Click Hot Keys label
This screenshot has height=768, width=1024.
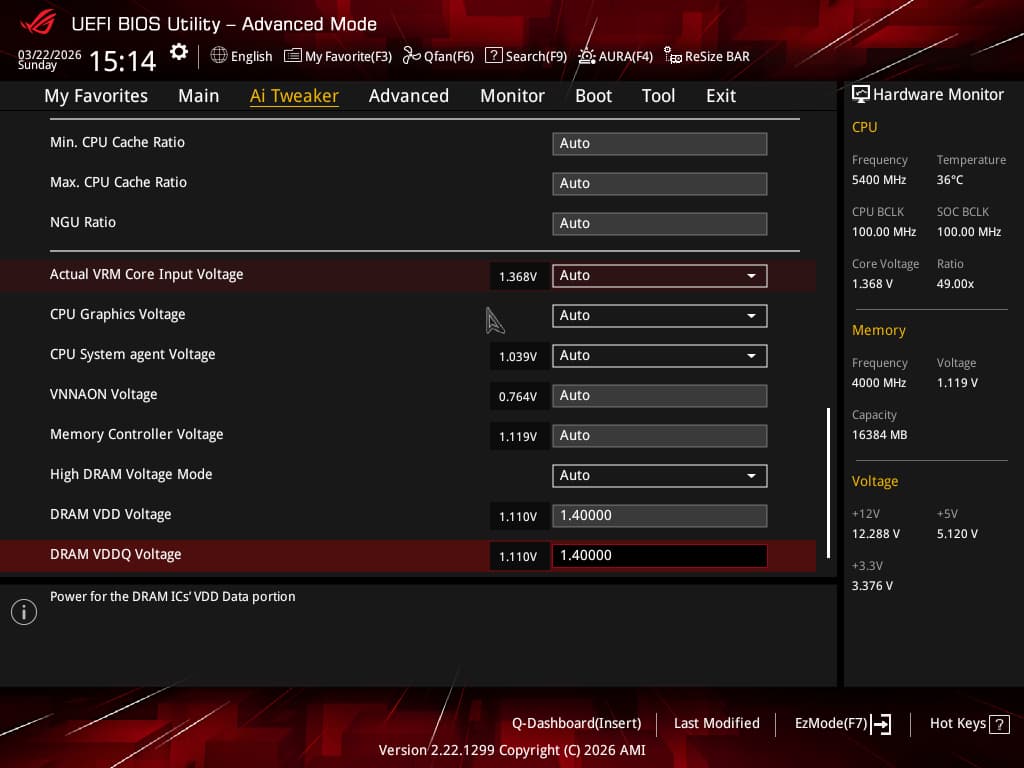click(x=957, y=724)
